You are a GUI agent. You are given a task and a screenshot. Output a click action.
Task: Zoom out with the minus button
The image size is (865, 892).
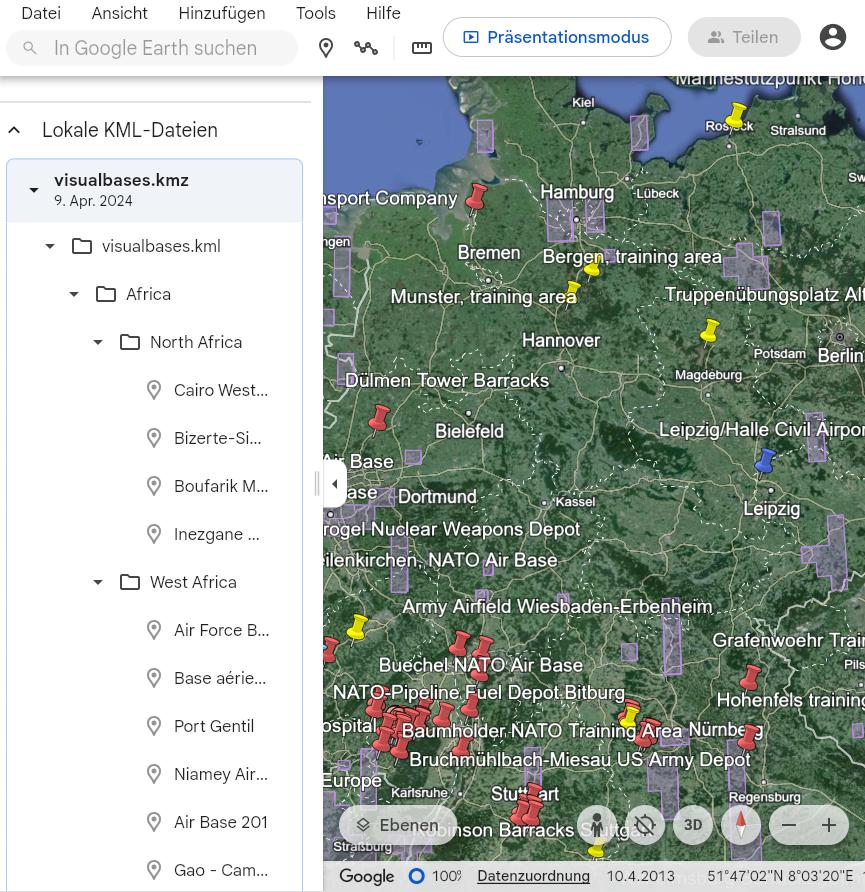(789, 825)
